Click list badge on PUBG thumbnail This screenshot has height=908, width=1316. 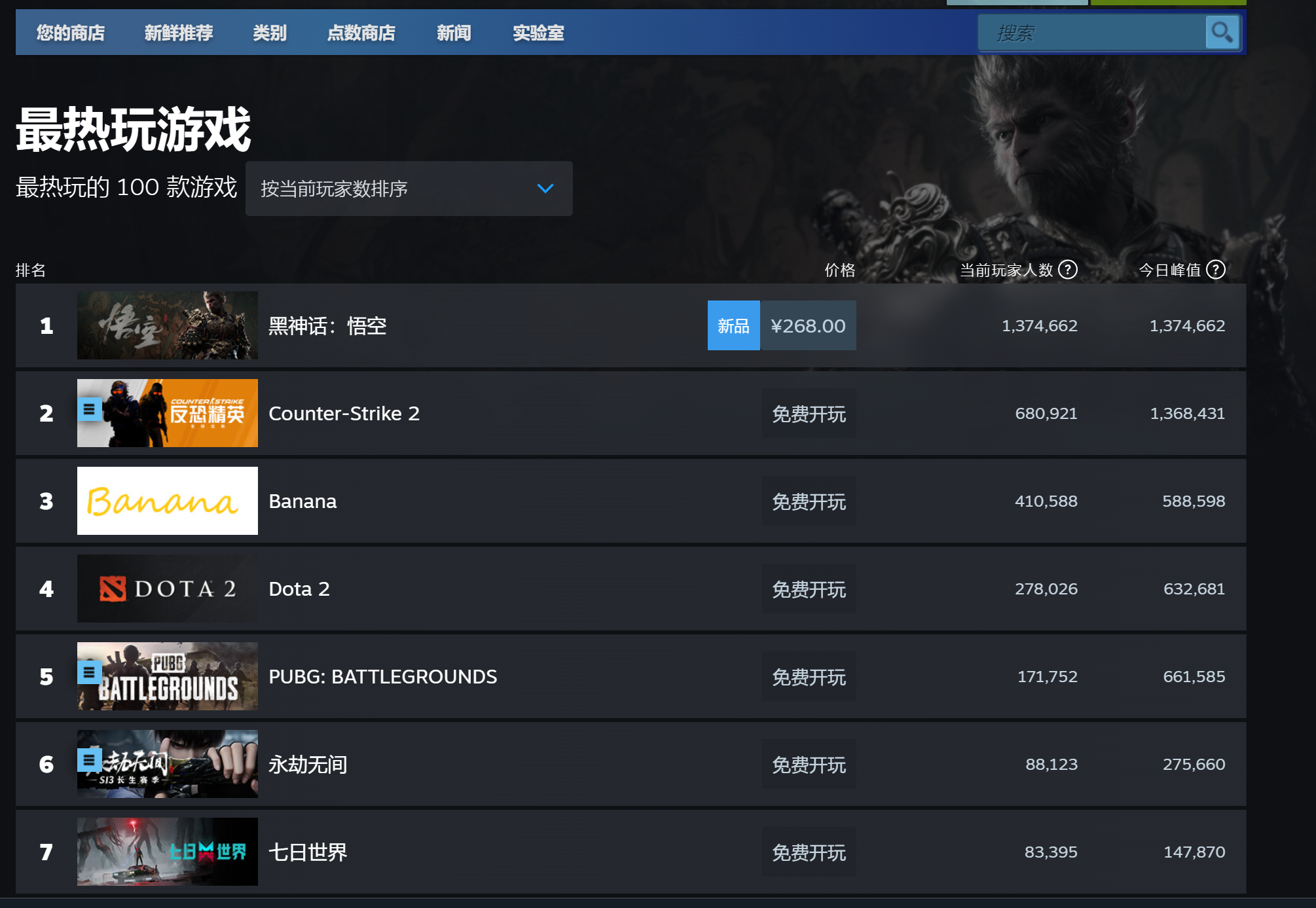point(89,672)
